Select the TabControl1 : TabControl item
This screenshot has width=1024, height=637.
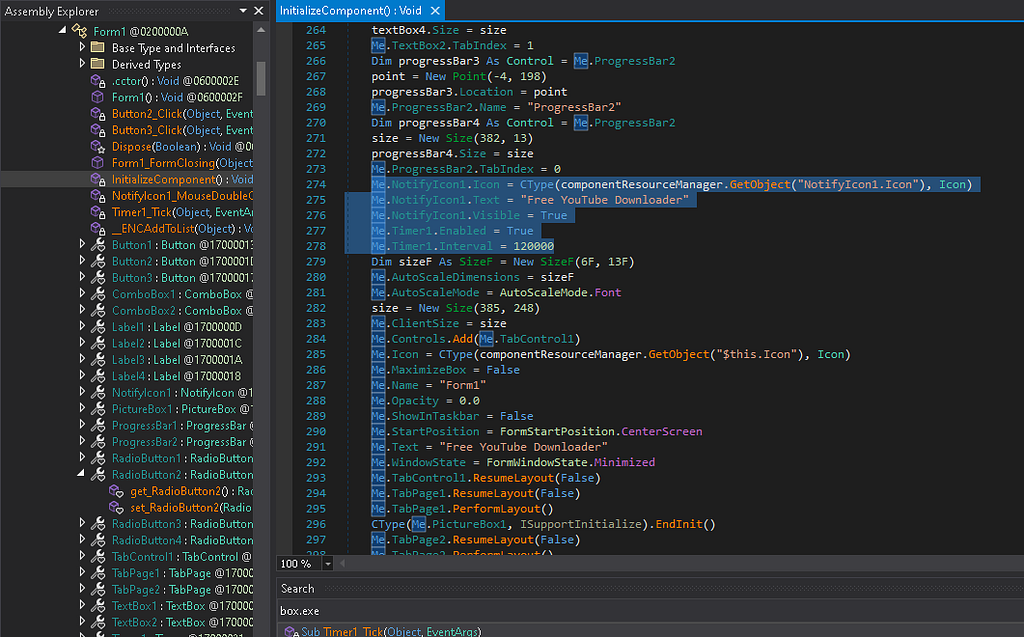(x=182, y=557)
